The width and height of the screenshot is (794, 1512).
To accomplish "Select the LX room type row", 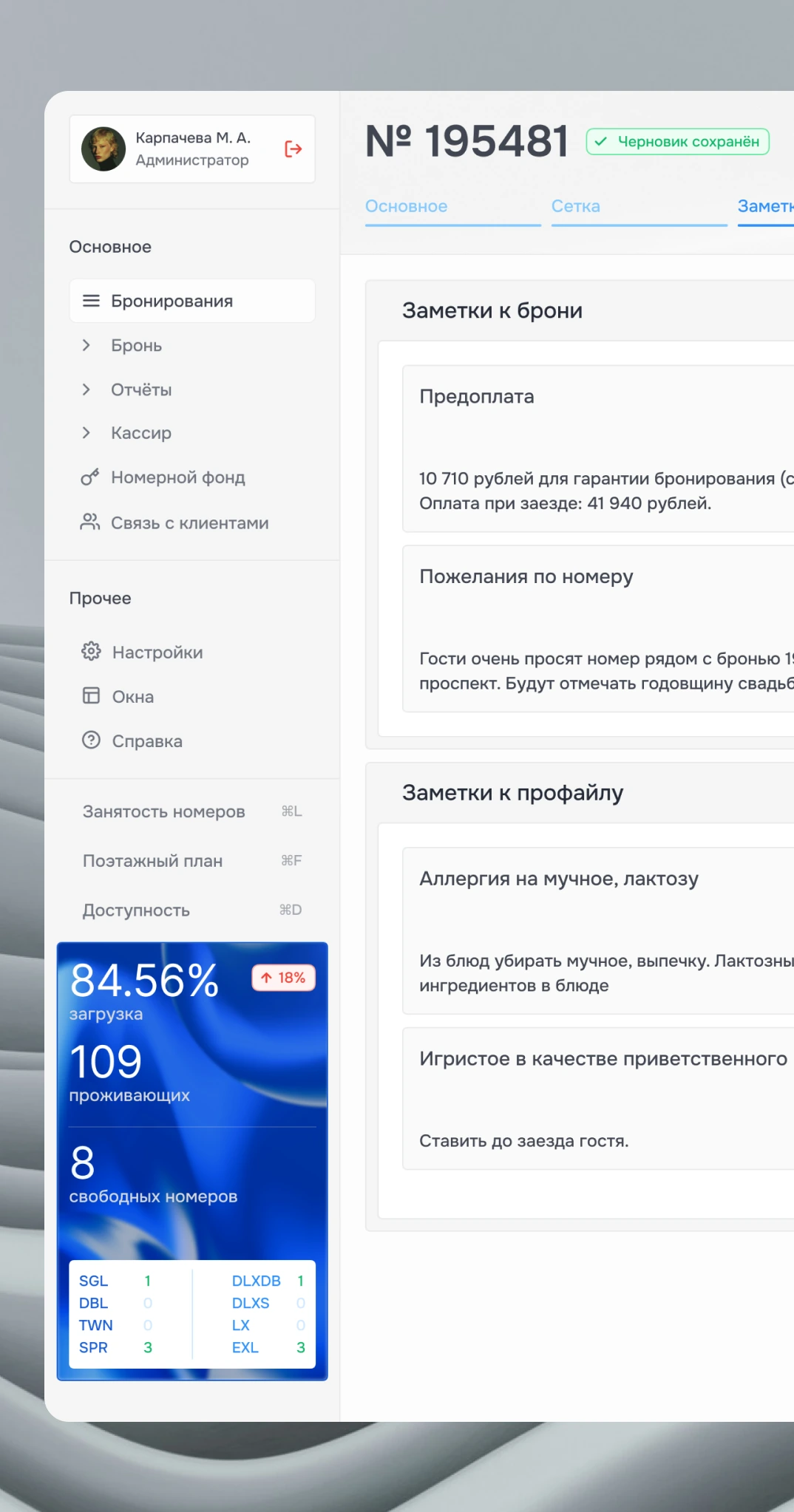I will pyautogui.click(x=268, y=1325).
